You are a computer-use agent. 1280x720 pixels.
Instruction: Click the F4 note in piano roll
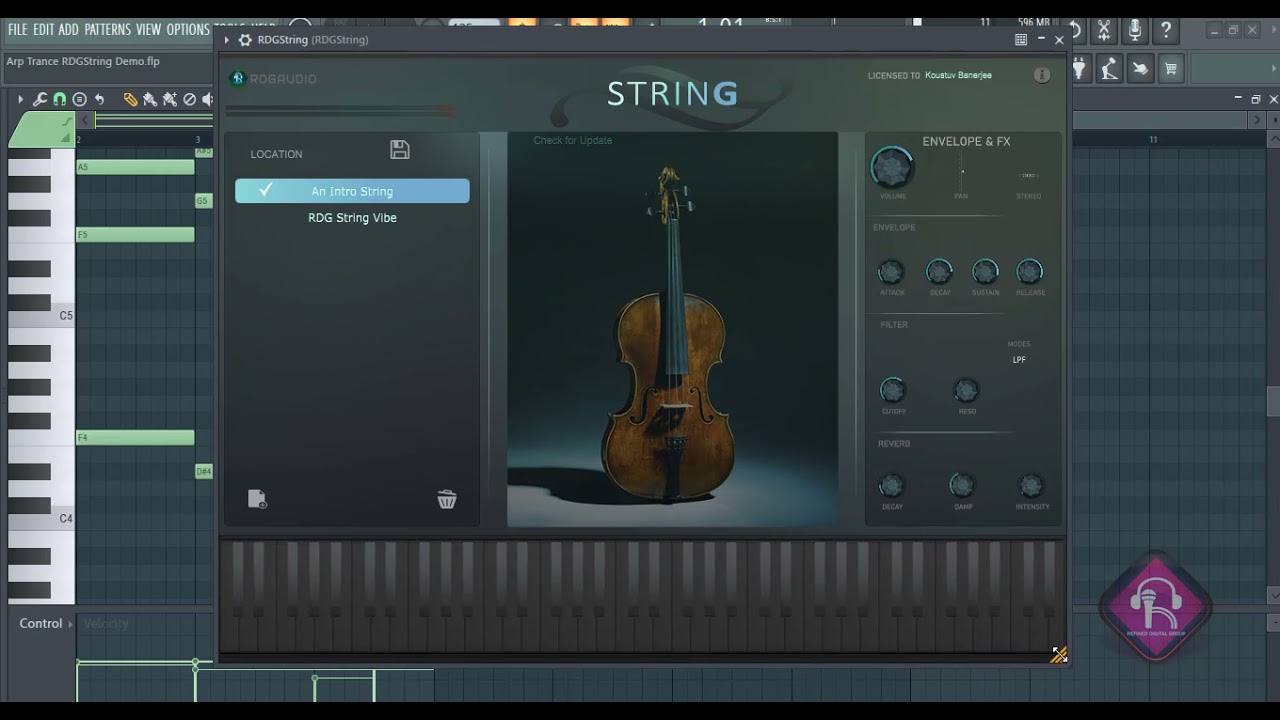point(135,438)
